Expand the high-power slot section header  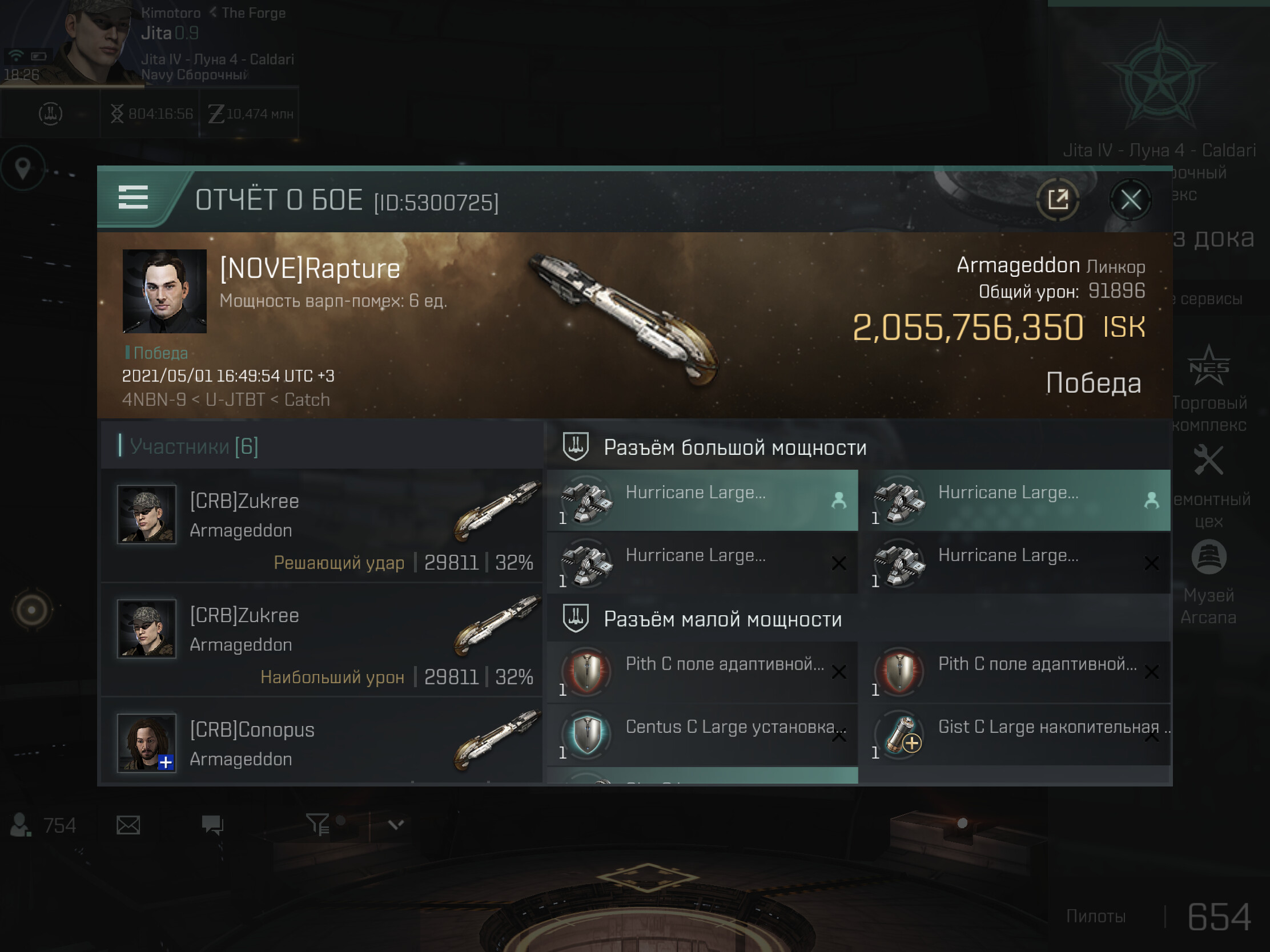click(x=858, y=447)
